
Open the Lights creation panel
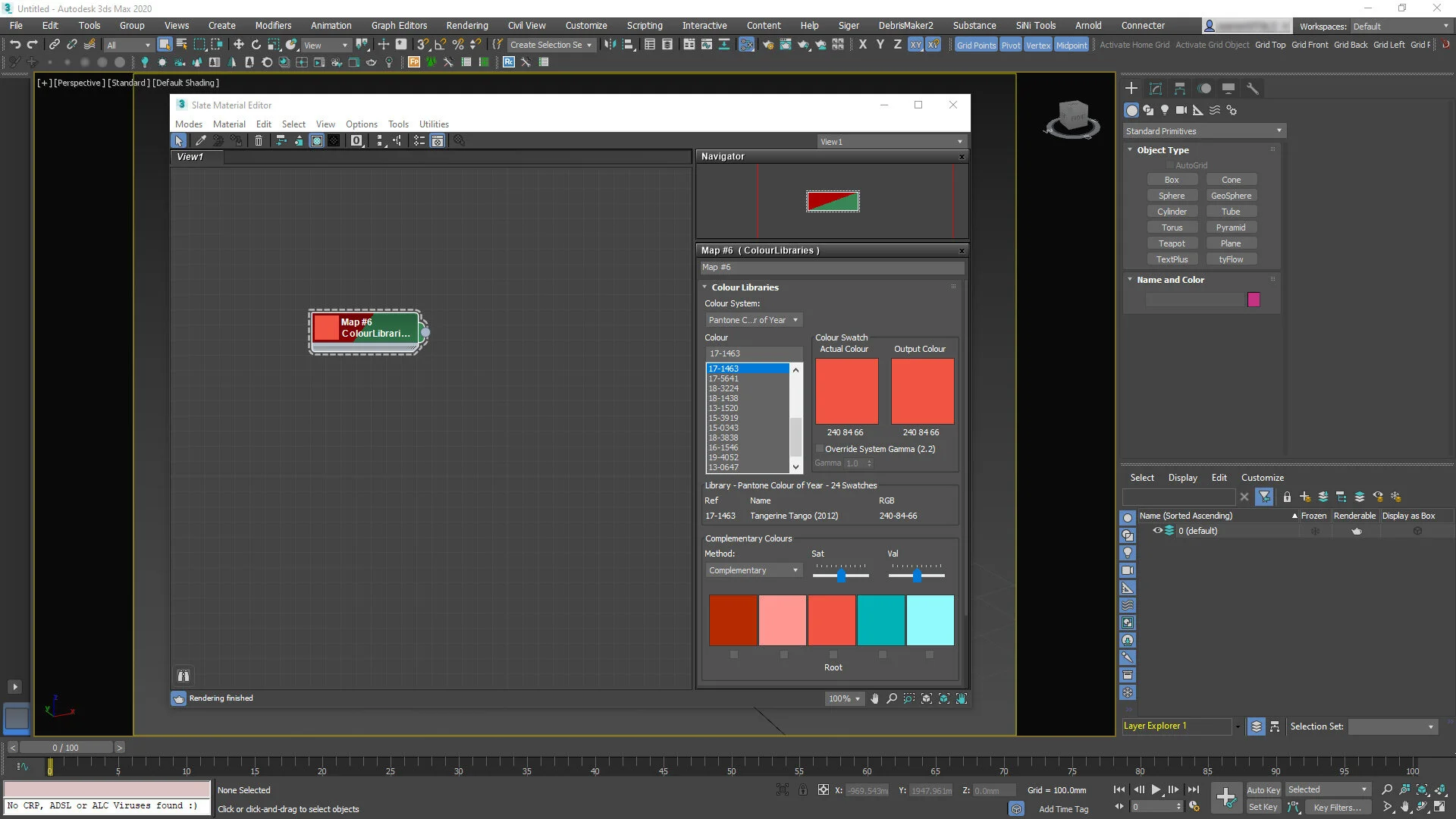(1166, 111)
